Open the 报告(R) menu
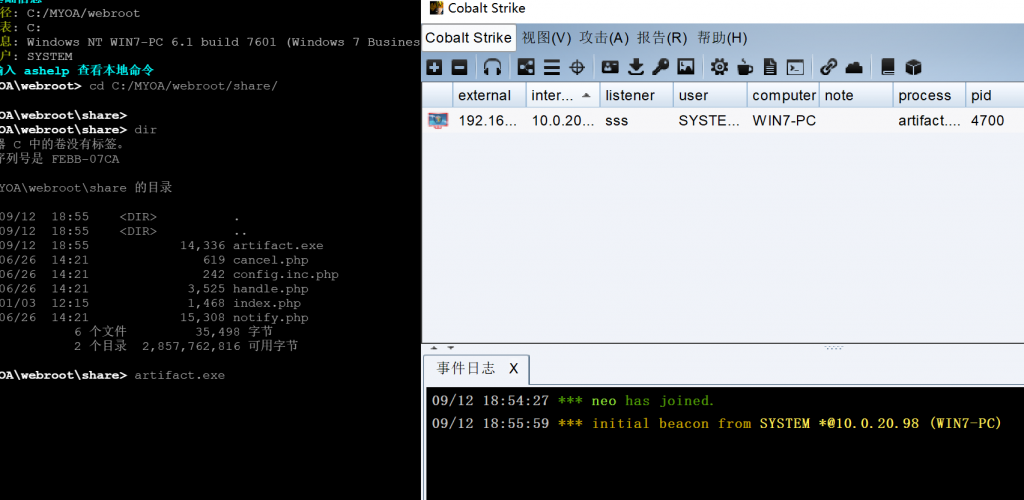Image resolution: width=1024 pixels, height=500 pixels. coord(662,38)
